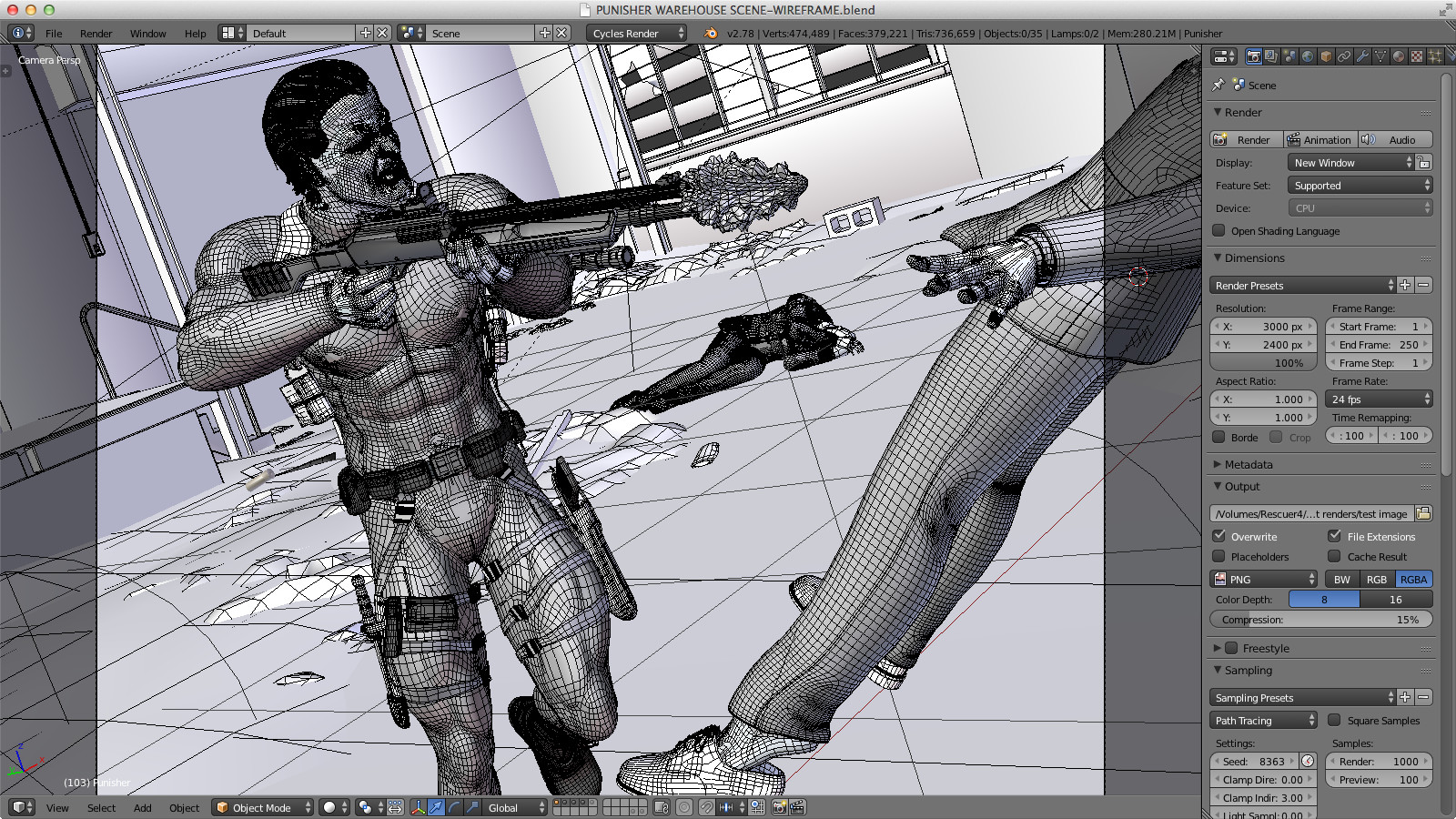Open the Sampling Presets dropdown

tap(1303, 697)
